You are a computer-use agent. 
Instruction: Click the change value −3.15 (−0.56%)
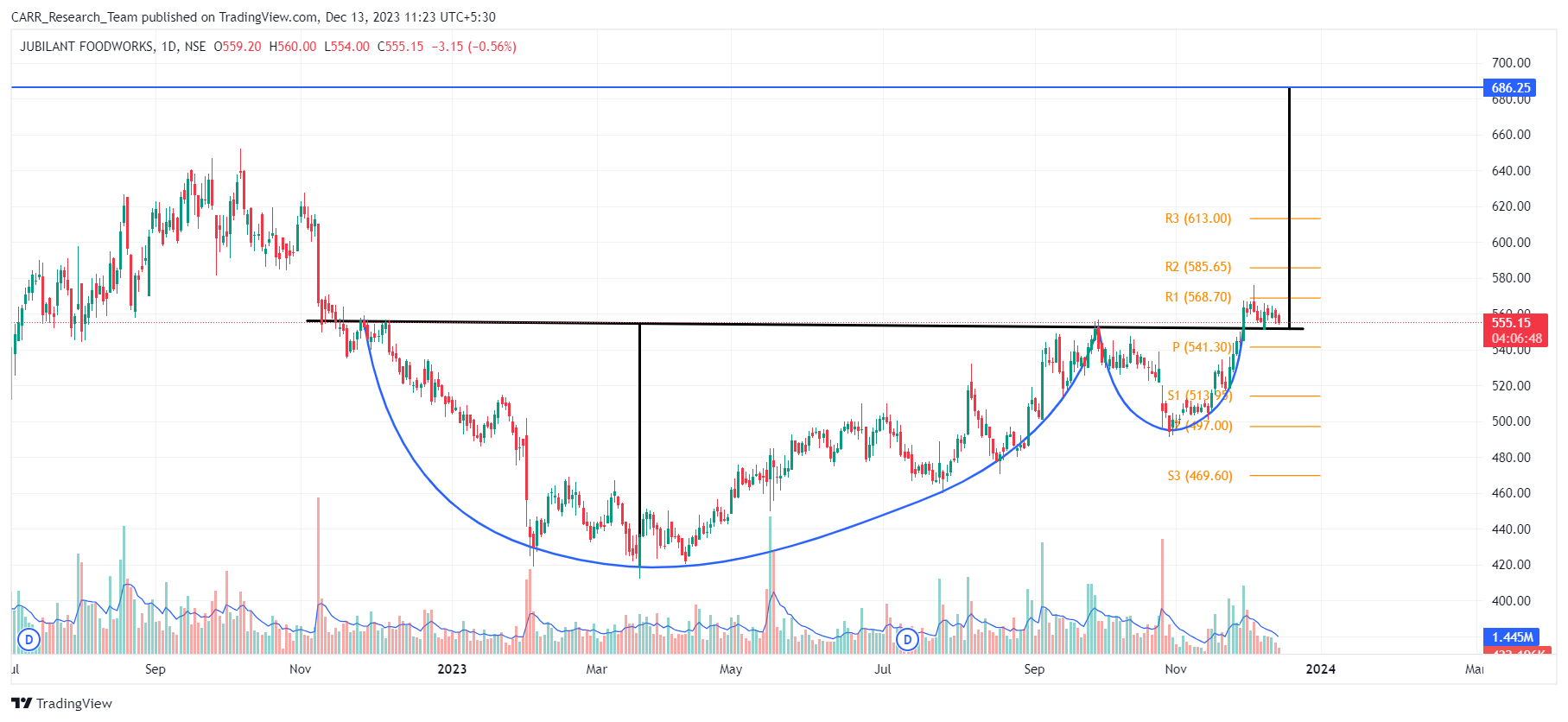[474, 47]
